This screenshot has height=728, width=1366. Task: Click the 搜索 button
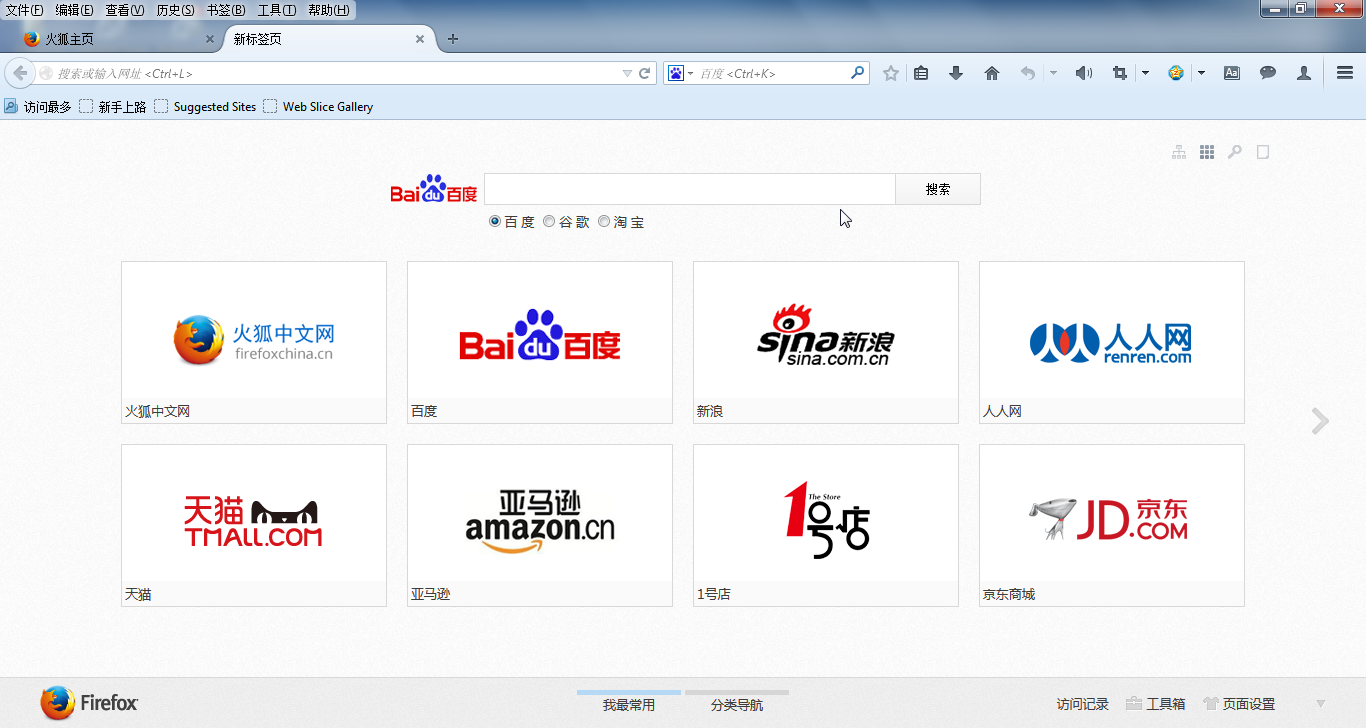pos(938,189)
